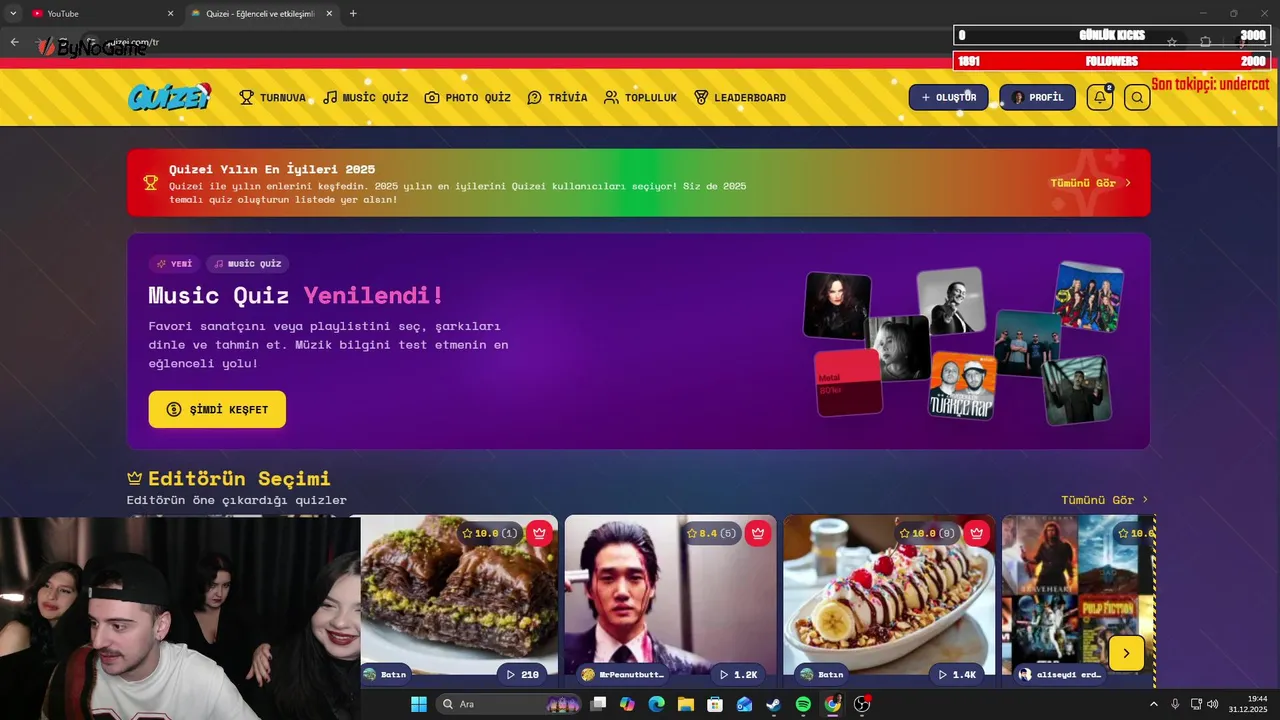Open Task View on the taskbar
The width and height of the screenshot is (1280, 720).
pyautogui.click(x=598, y=704)
